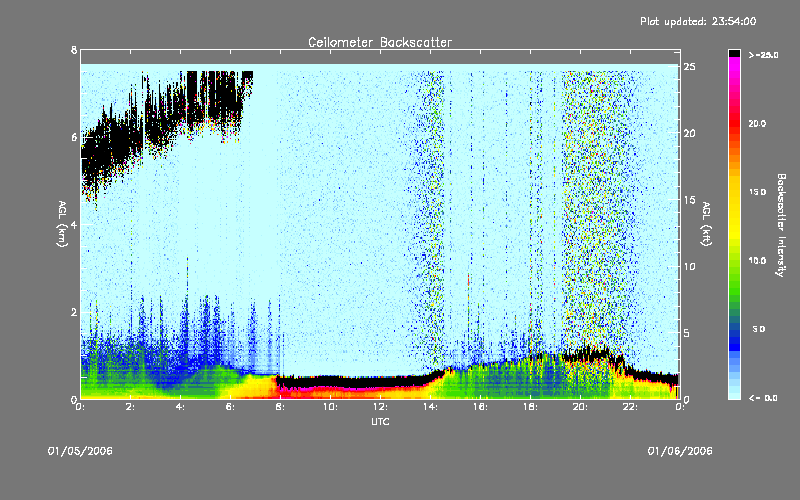This screenshot has width=800, height=500.
Task: Click the '15.0' colorbar tick label
Action: click(x=757, y=192)
